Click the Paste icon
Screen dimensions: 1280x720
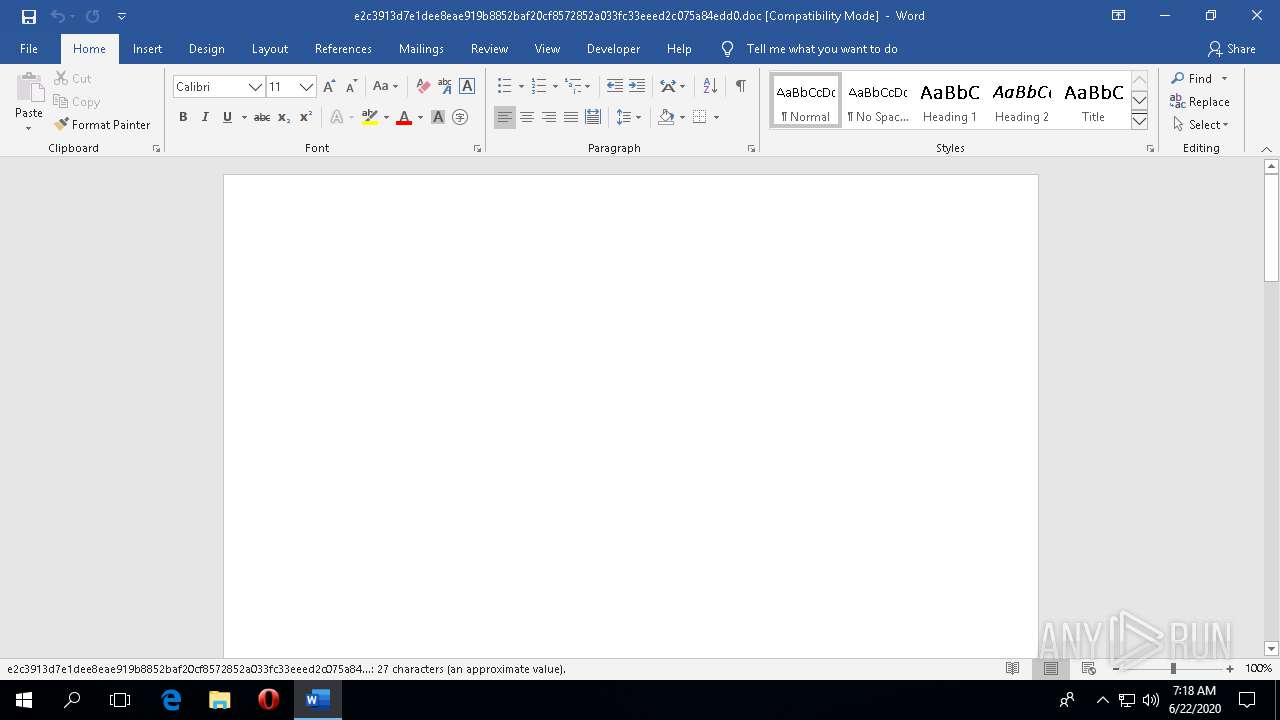[29, 90]
